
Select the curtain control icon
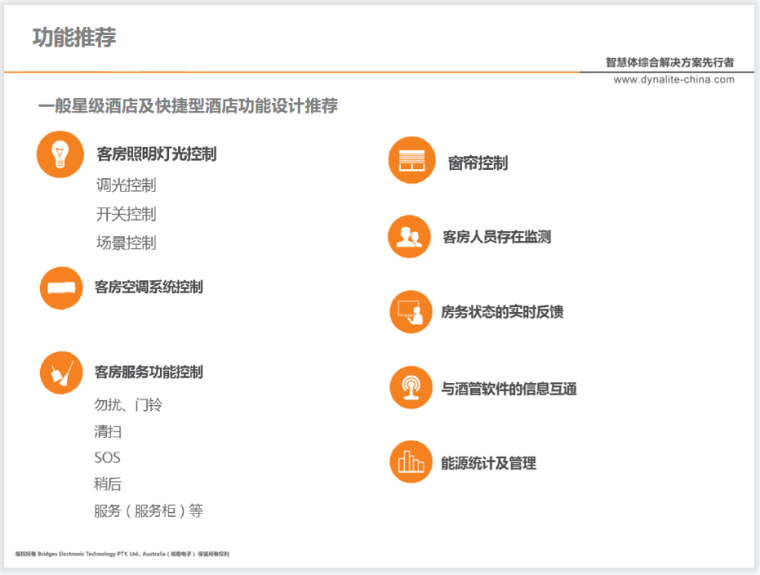click(x=411, y=161)
